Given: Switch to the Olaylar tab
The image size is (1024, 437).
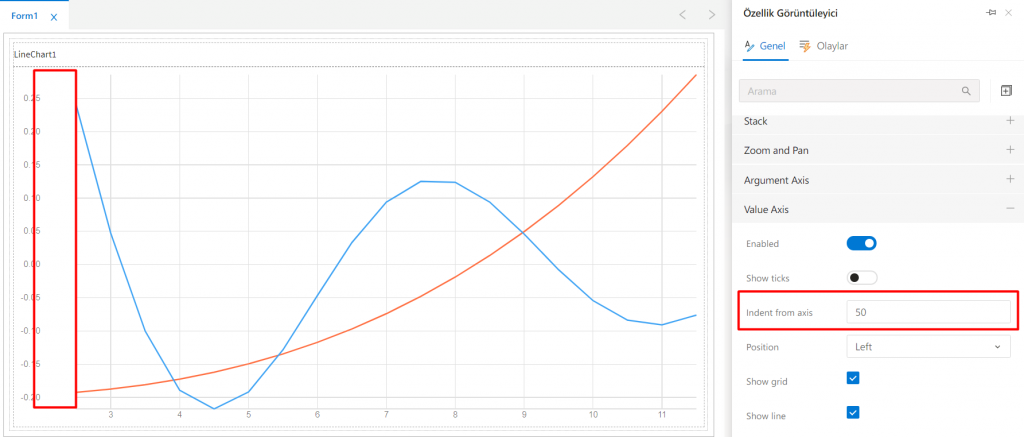Looking at the screenshot, I should click(x=824, y=46).
